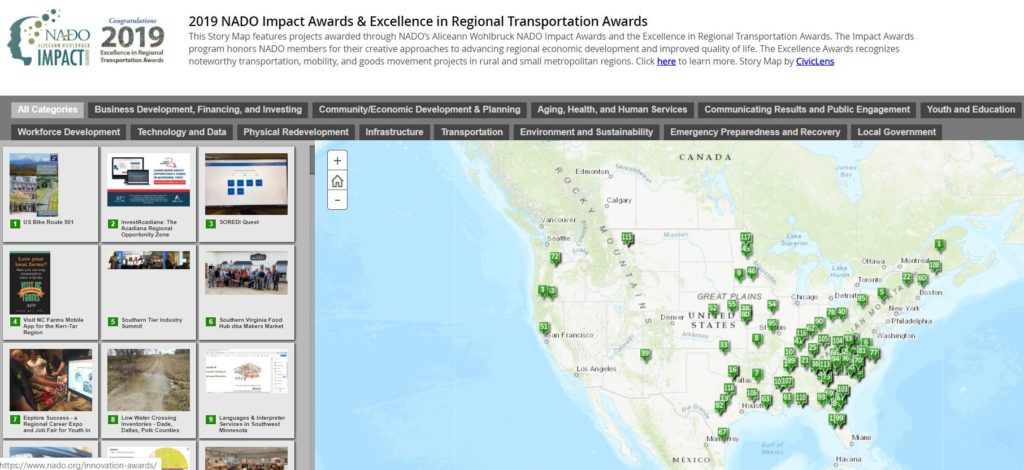Select Emergency Preparedness and Recovery tab
This screenshot has width=1024, height=470.
pos(755,132)
